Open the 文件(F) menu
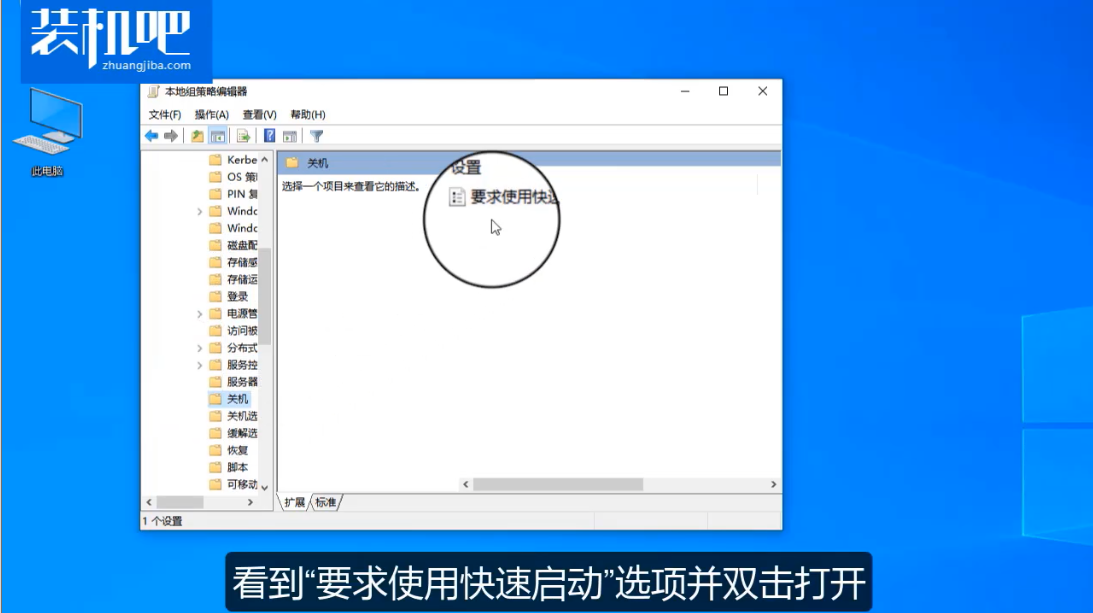The height and width of the screenshot is (613, 1093). (165, 115)
